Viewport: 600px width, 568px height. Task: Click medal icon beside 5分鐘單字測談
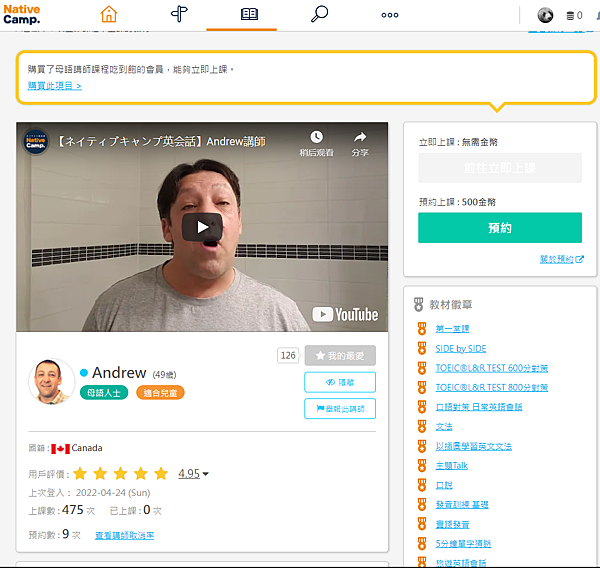[422, 544]
